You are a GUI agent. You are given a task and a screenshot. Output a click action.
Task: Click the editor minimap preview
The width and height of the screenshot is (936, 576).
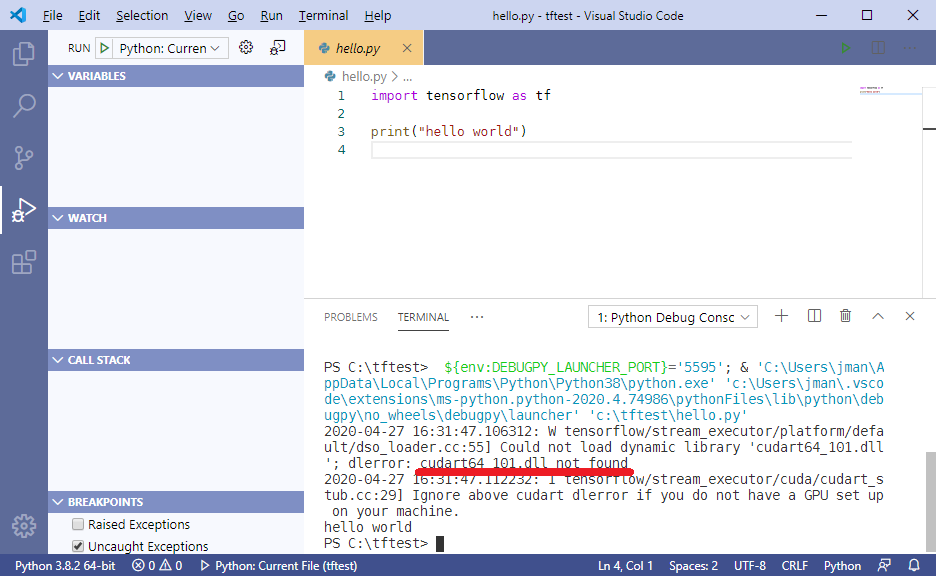pyautogui.click(x=872, y=90)
